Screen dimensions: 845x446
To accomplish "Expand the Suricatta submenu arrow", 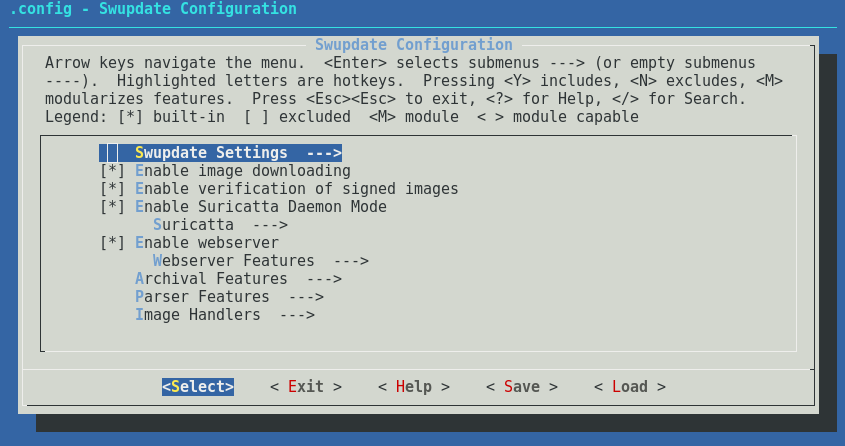I will pos(270,225).
